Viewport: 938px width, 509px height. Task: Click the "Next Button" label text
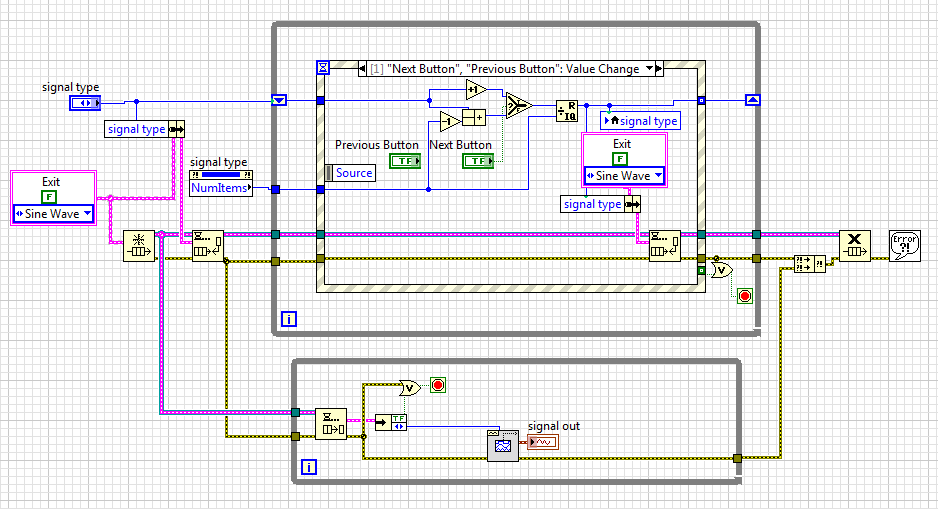click(460, 145)
